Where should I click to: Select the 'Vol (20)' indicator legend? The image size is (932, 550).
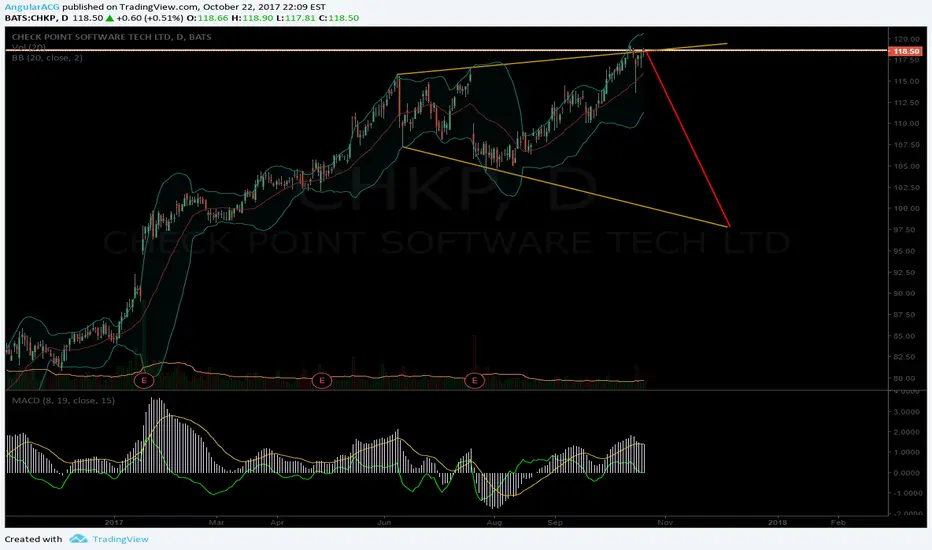[29, 47]
